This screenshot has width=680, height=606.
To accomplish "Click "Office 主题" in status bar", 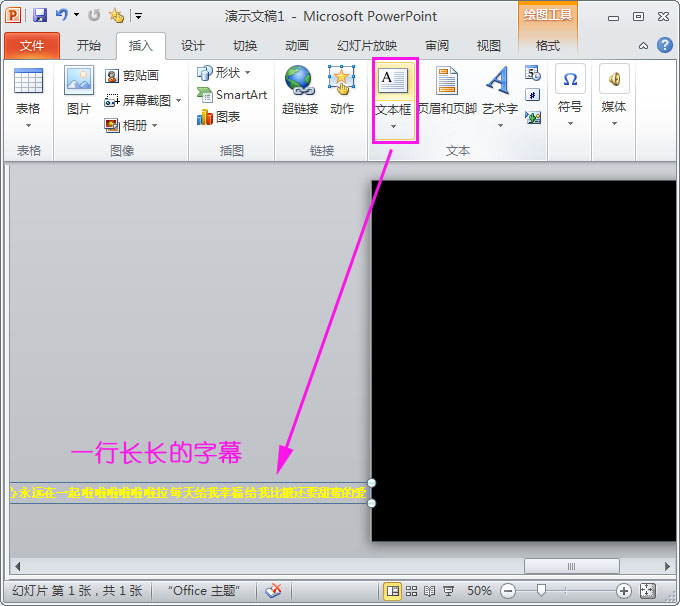I will [204, 591].
